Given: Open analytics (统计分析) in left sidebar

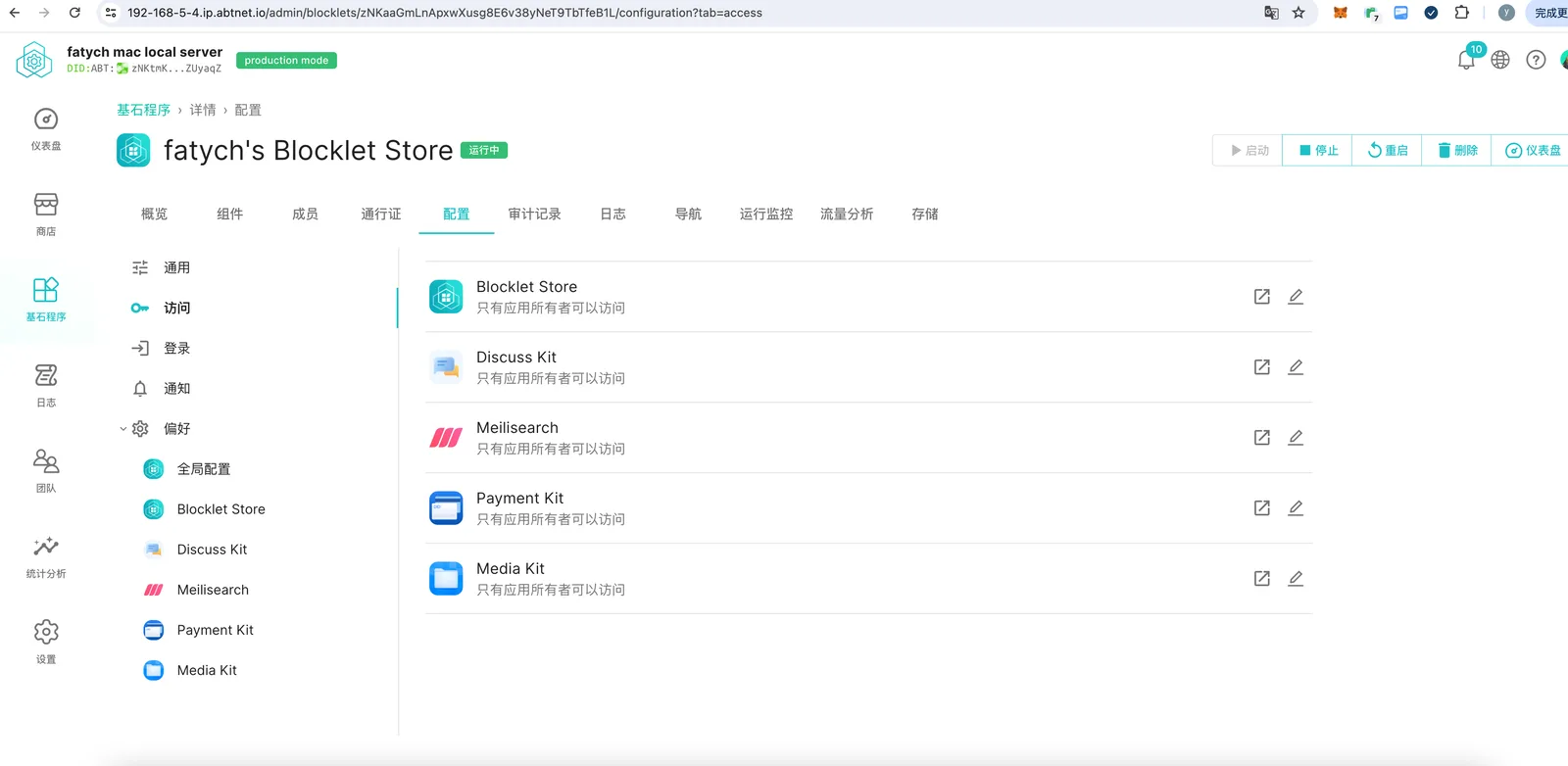Looking at the screenshot, I should 46,556.
